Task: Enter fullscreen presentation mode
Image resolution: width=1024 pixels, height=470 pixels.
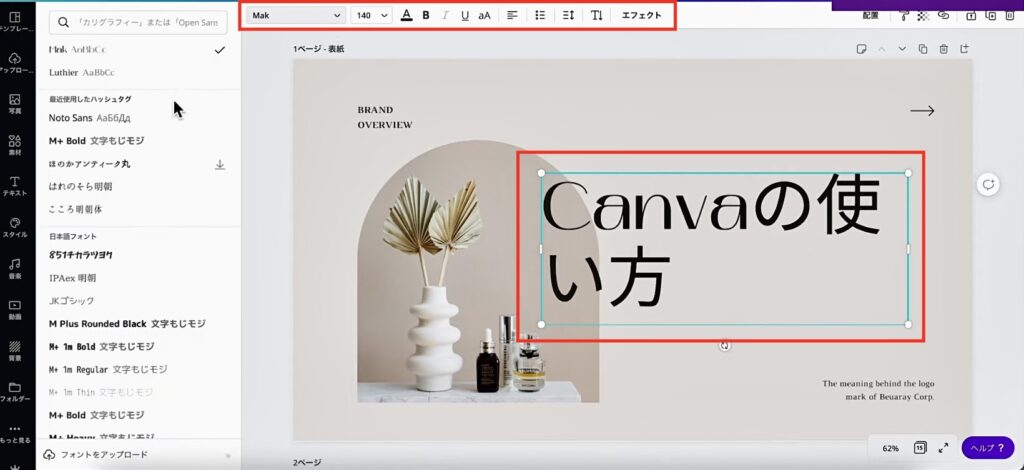Action: tap(943, 448)
